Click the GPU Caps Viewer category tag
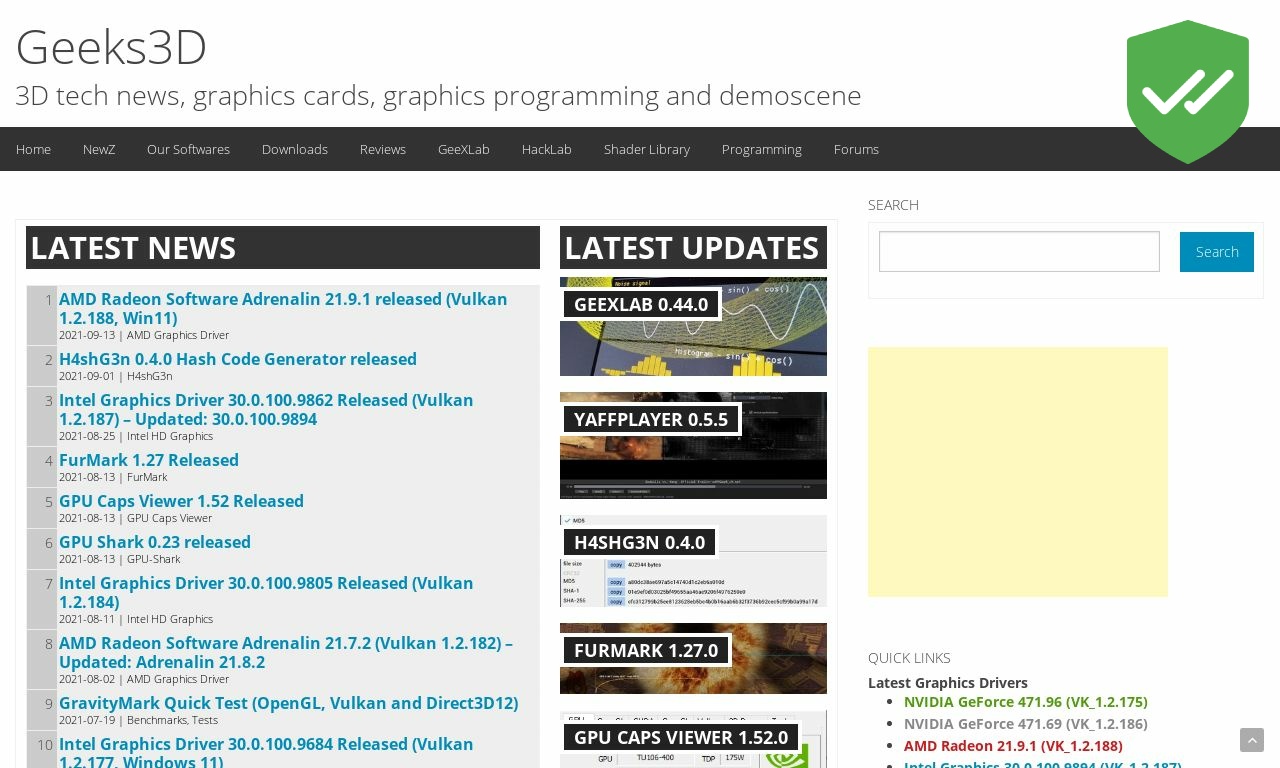Image resolution: width=1280 pixels, height=768 pixels. [169, 518]
